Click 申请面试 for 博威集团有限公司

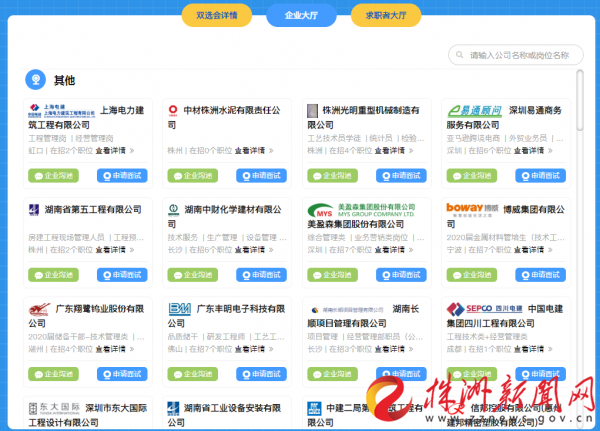pos(540,275)
